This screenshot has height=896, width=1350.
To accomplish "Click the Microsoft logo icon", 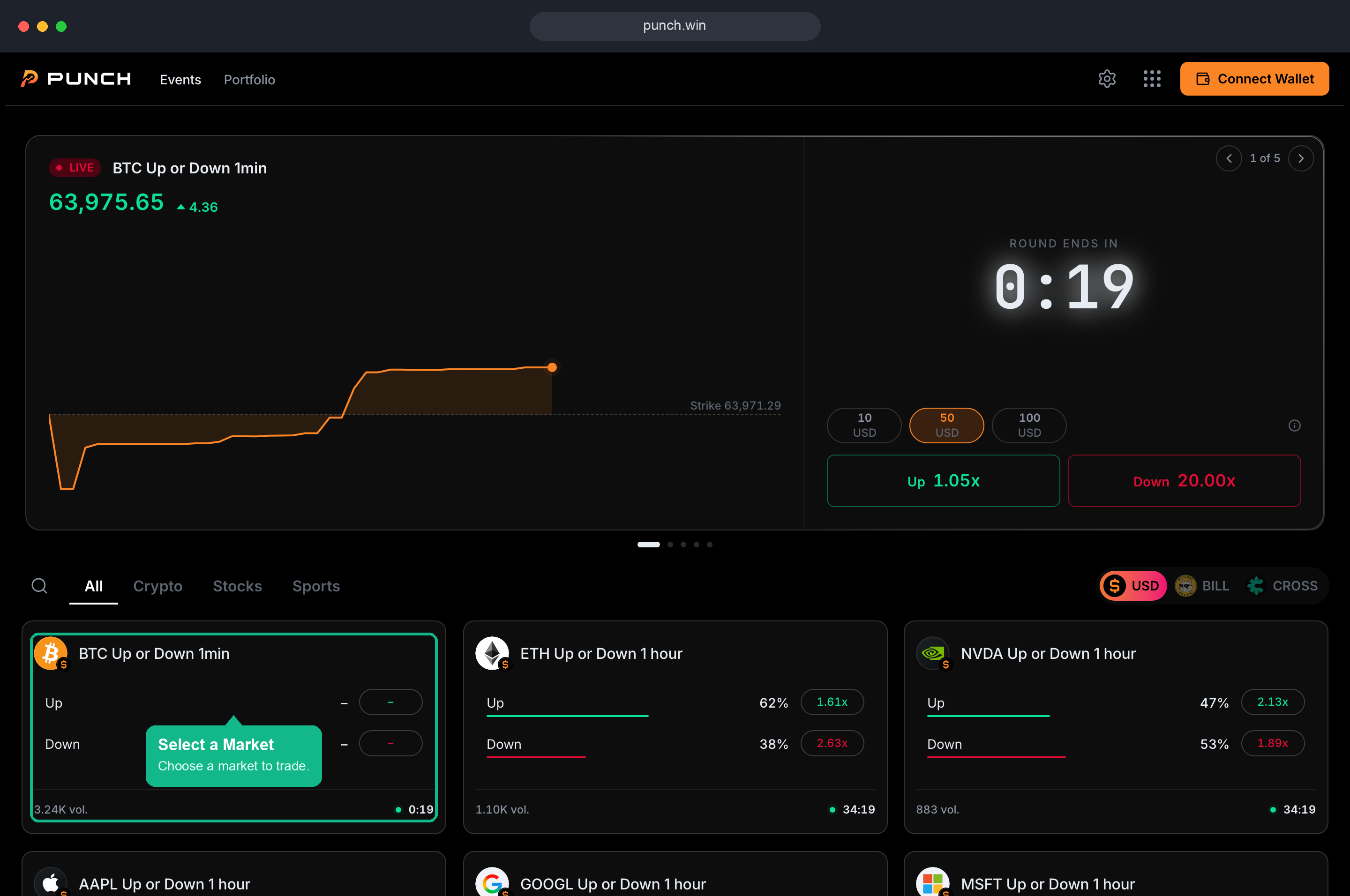I will [933, 883].
